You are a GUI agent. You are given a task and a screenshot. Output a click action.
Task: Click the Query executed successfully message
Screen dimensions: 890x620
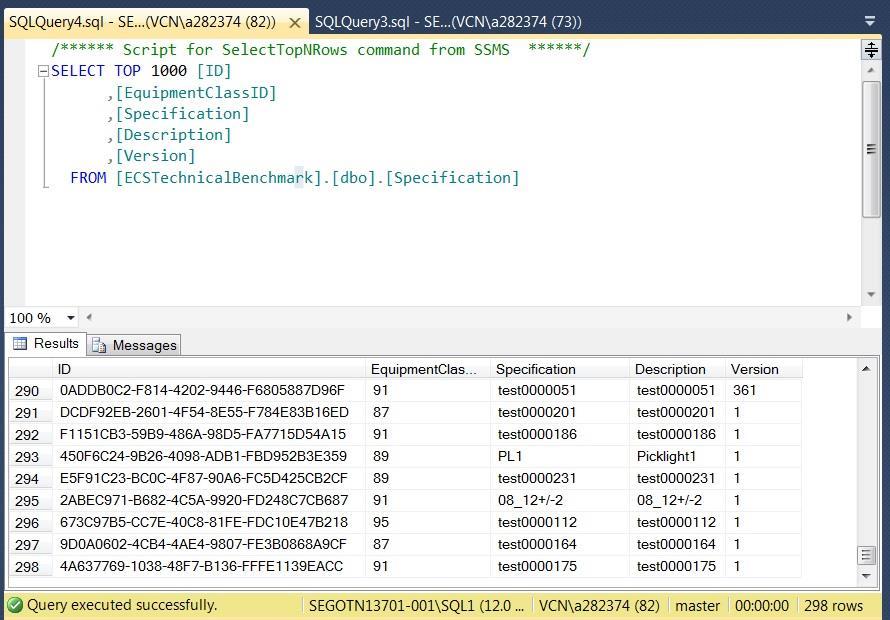pos(121,605)
